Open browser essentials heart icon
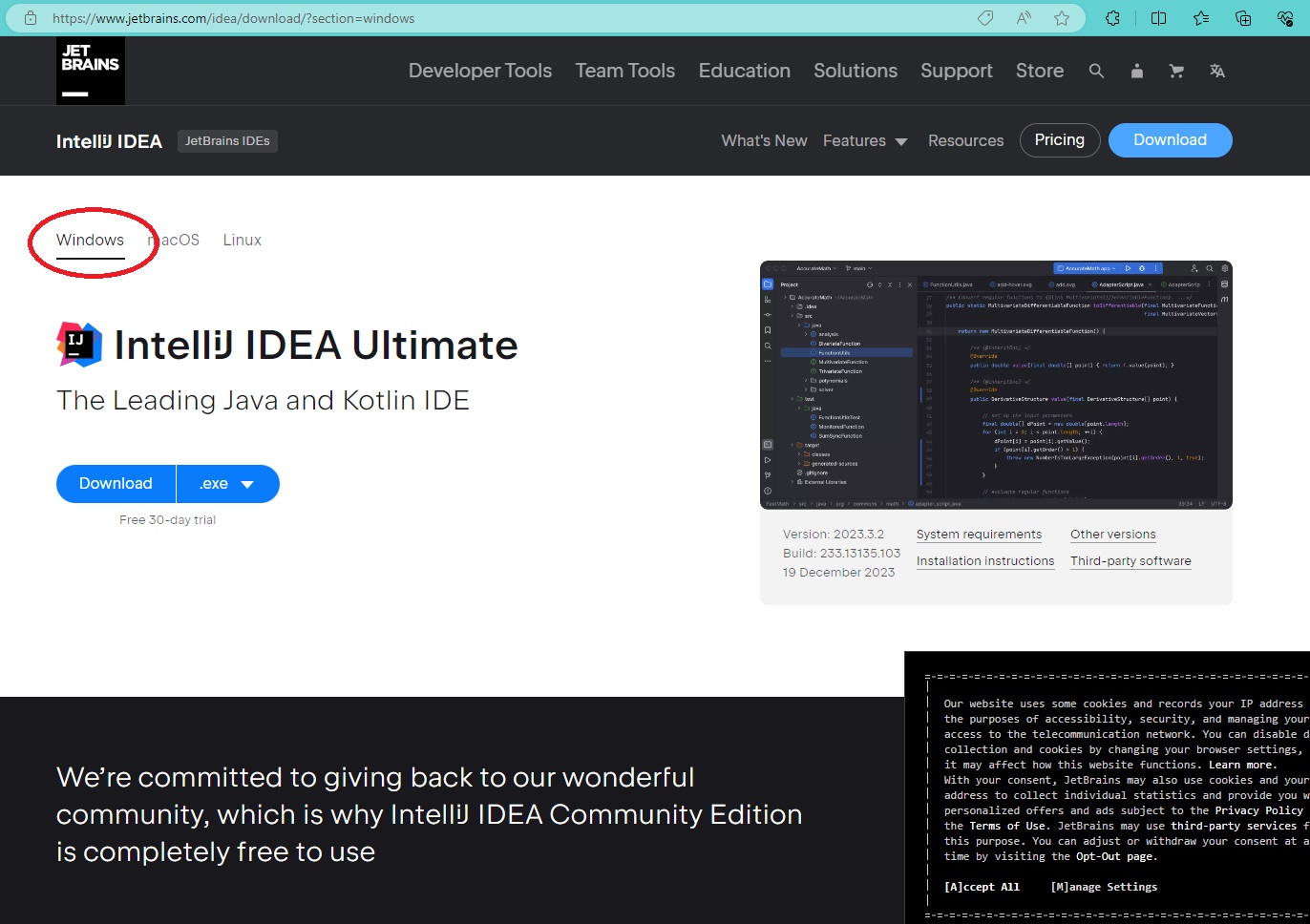The height and width of the screenshot is (924, 1310). pos(1285,18)
